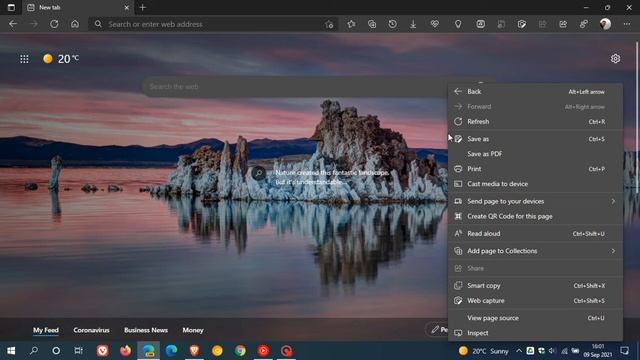Open page settings gear icon

pos(616,59)
